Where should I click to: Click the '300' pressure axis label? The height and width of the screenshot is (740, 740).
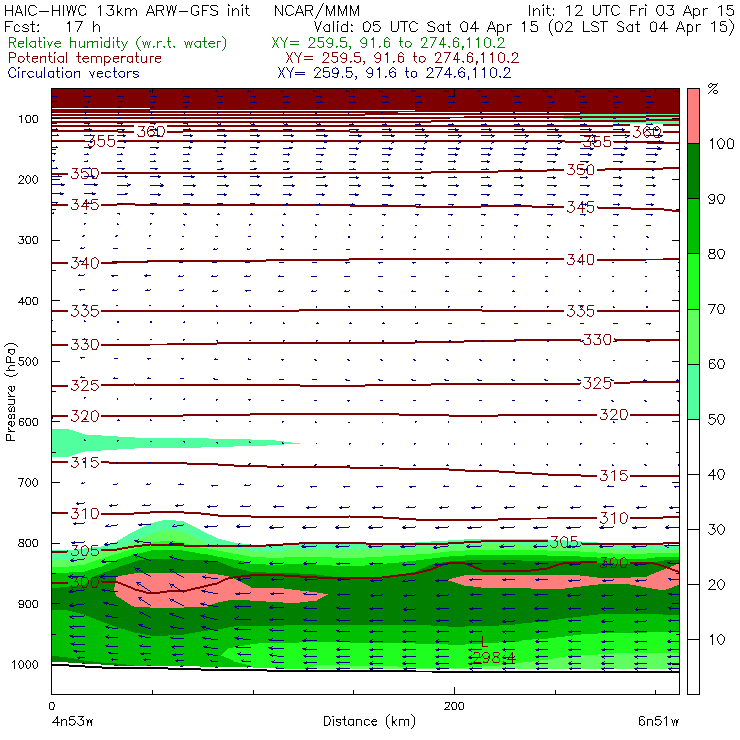pyautogui.click(x=28, y=240)
